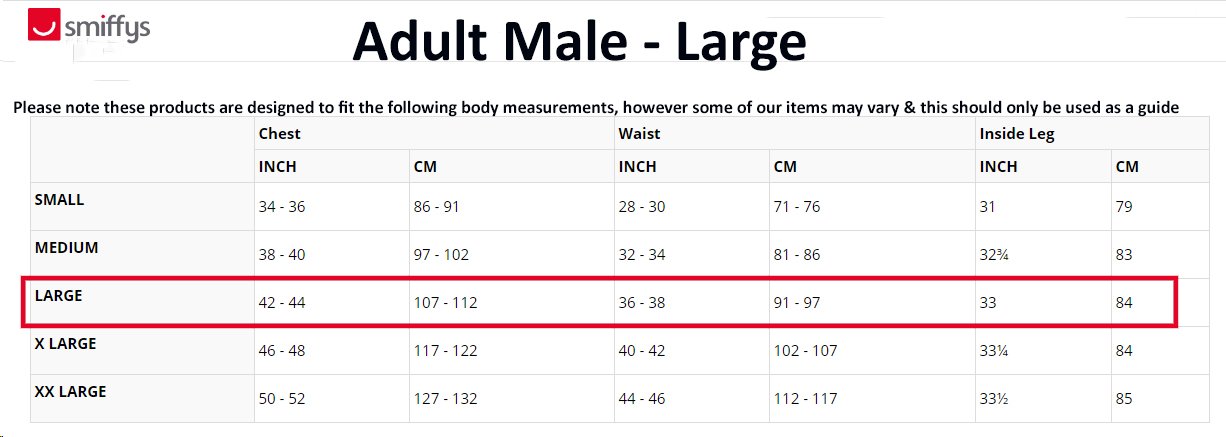Select the highlighted LARGE row label
Viewport: 1226px width, 437px height.
click(x=58, y=296)
